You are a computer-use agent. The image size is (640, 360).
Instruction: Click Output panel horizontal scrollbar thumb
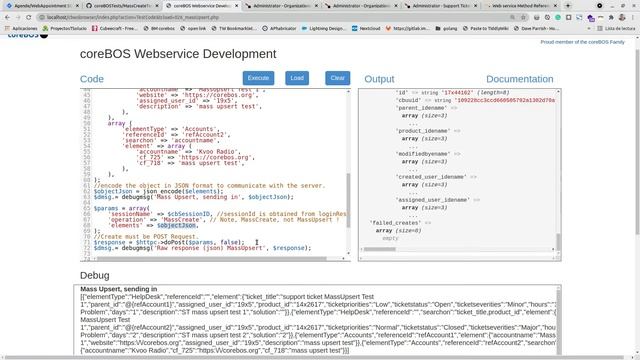pyautogui.click(x=380, y=249)
